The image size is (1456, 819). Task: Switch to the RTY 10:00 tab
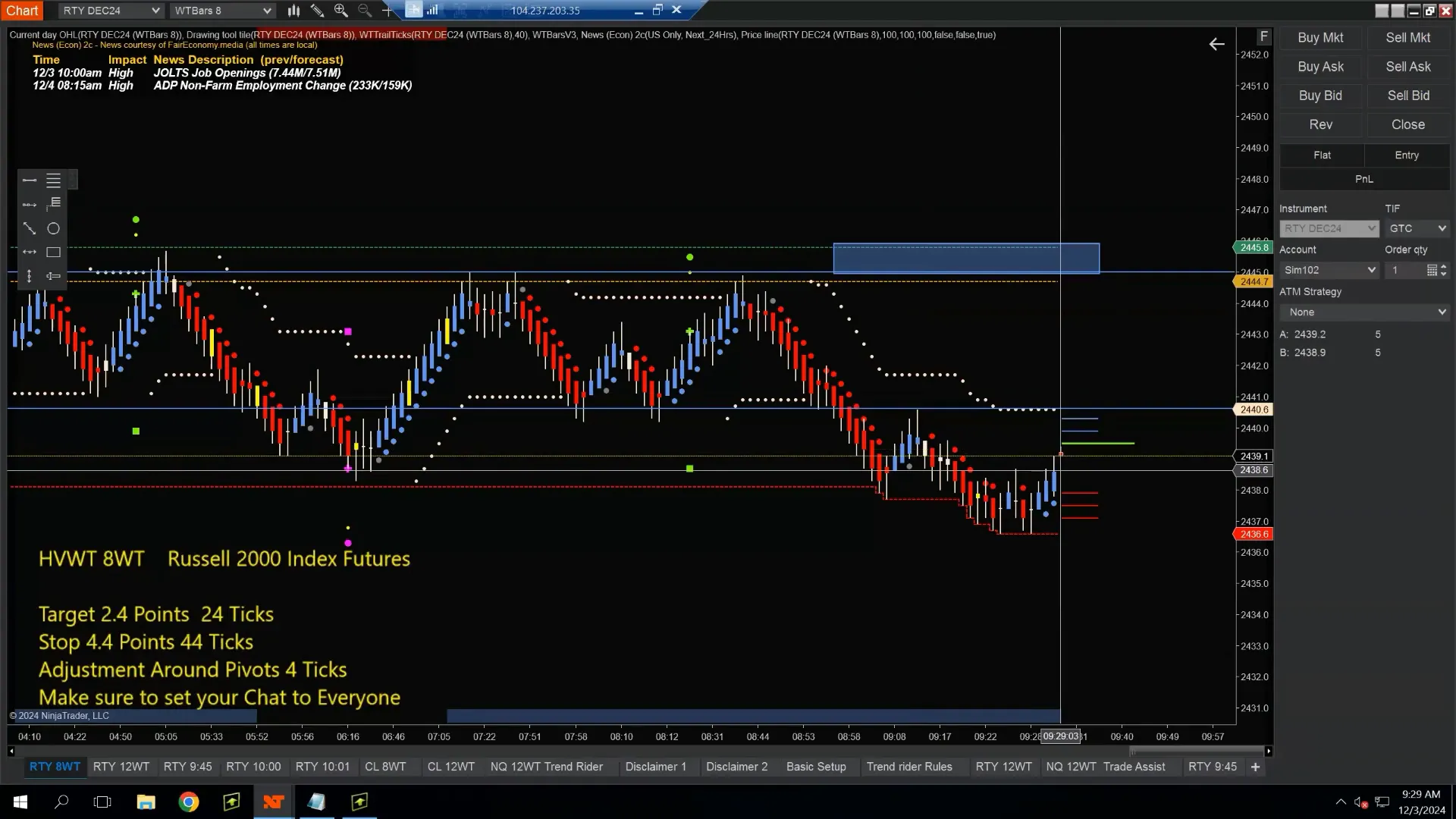pyautogui.click(x=253, y=767)
